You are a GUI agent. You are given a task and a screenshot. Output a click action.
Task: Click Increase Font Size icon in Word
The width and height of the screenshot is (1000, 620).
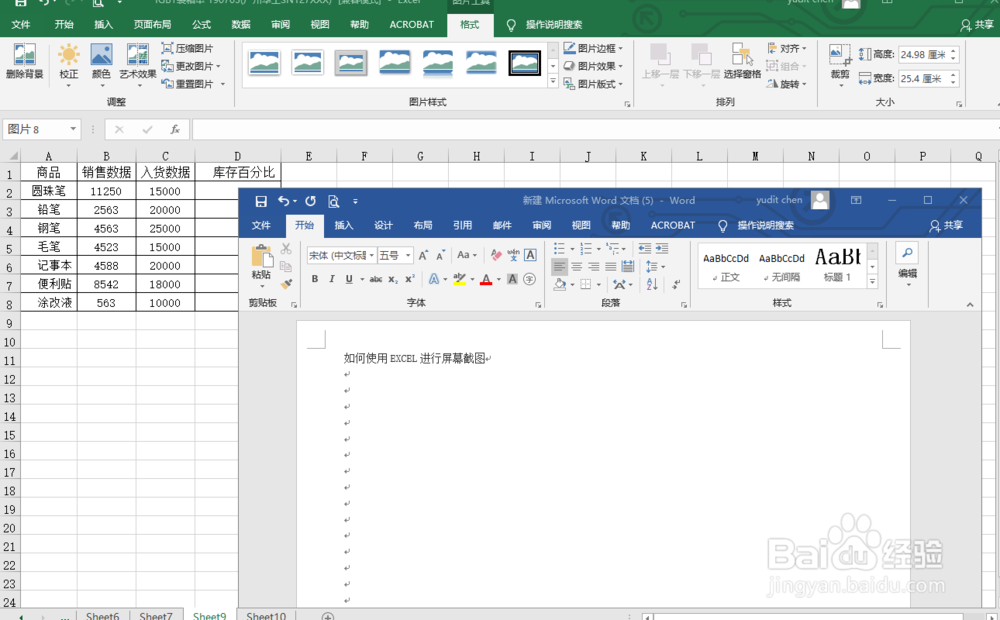(x=423, y=255)
